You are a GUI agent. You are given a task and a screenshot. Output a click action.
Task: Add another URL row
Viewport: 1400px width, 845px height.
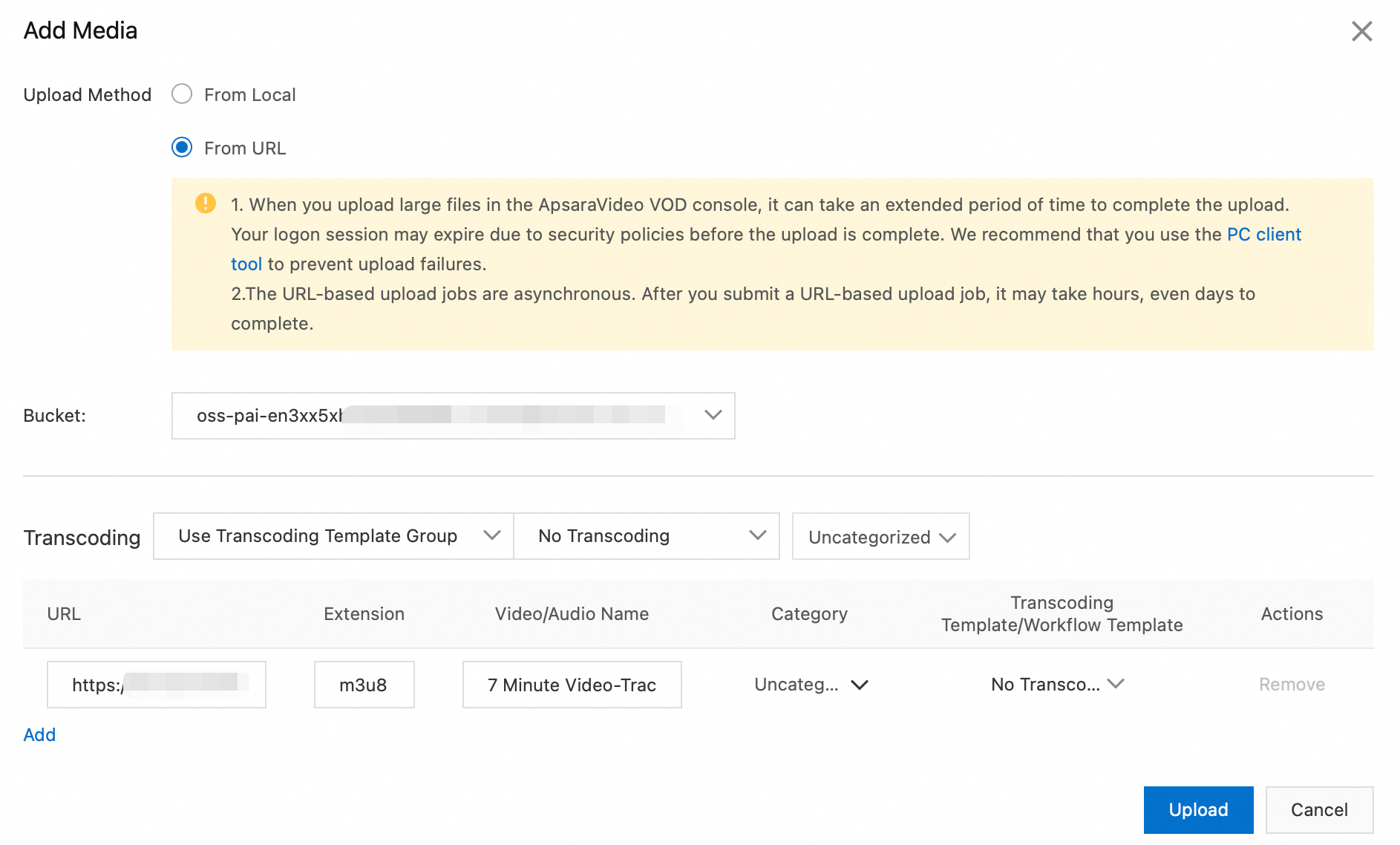click(x=39, y=734)
